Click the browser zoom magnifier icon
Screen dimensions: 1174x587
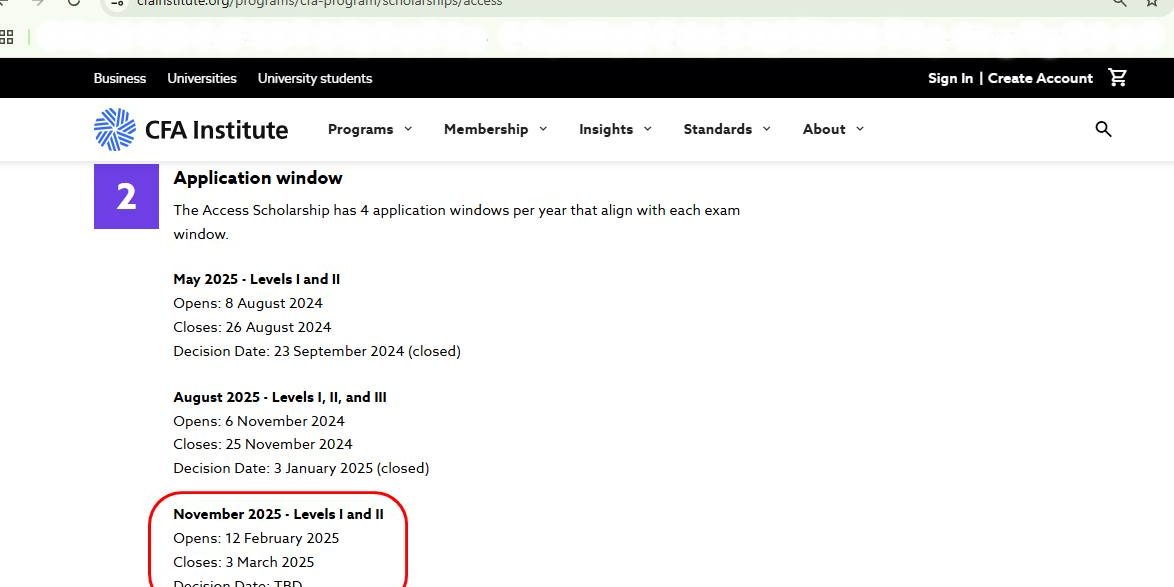1119,3
